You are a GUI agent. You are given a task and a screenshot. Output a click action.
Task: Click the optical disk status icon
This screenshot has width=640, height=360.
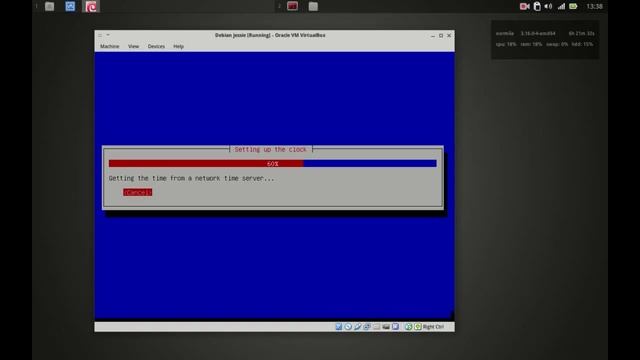click(x=348, y=327)
